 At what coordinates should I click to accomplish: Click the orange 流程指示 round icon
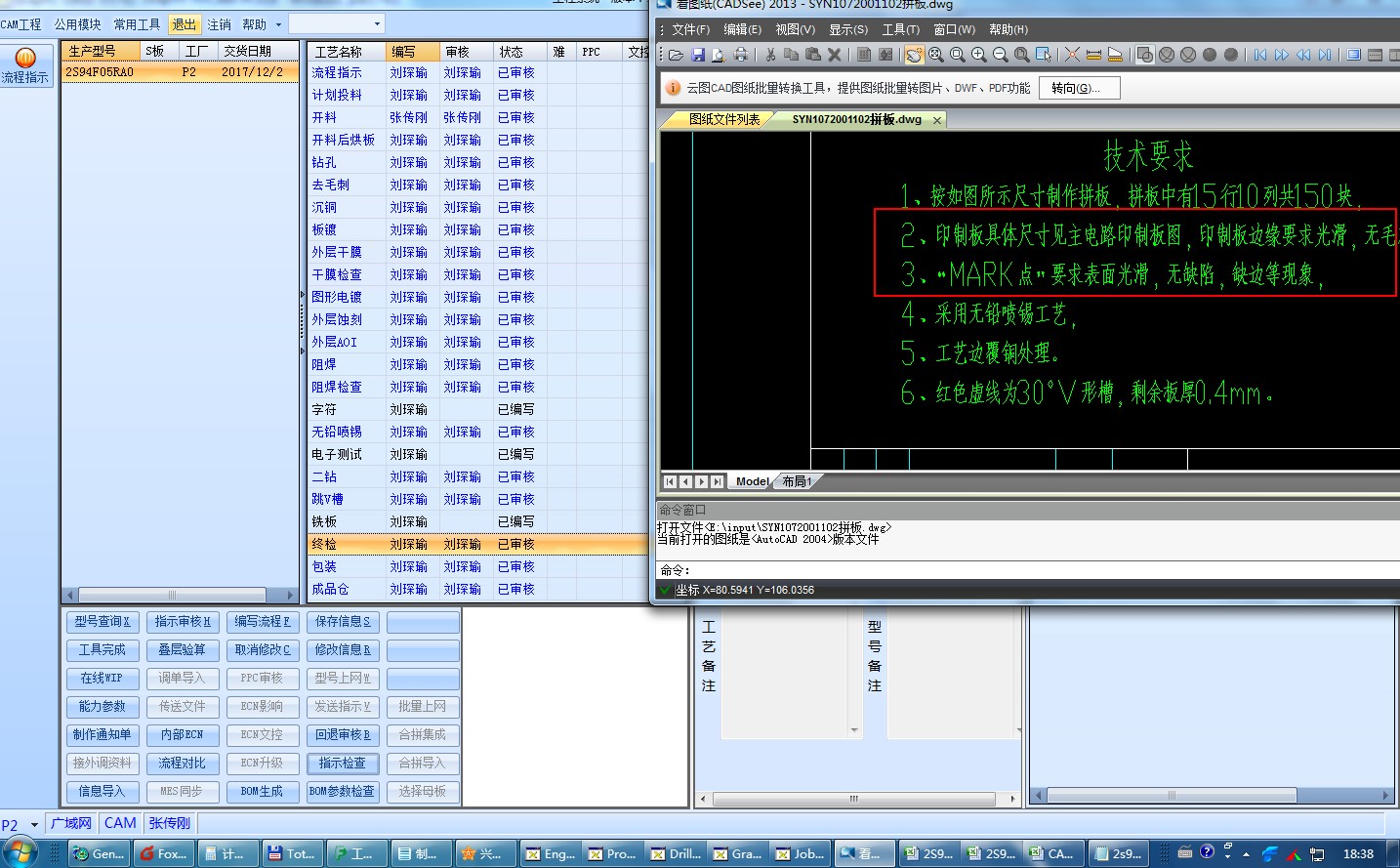25,58
